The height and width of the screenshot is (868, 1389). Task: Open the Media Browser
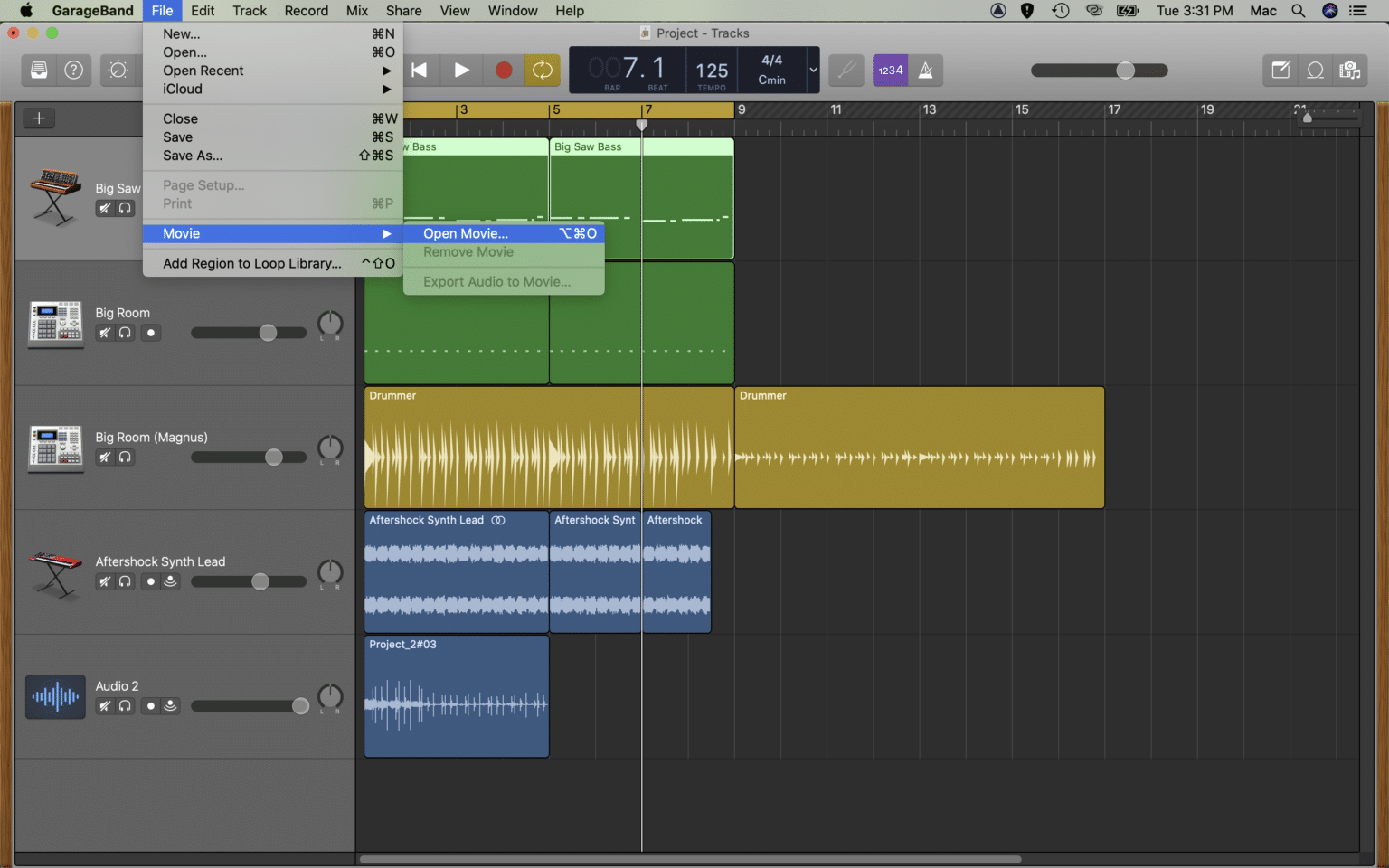pyautogui.click(x=1350, y=70)
